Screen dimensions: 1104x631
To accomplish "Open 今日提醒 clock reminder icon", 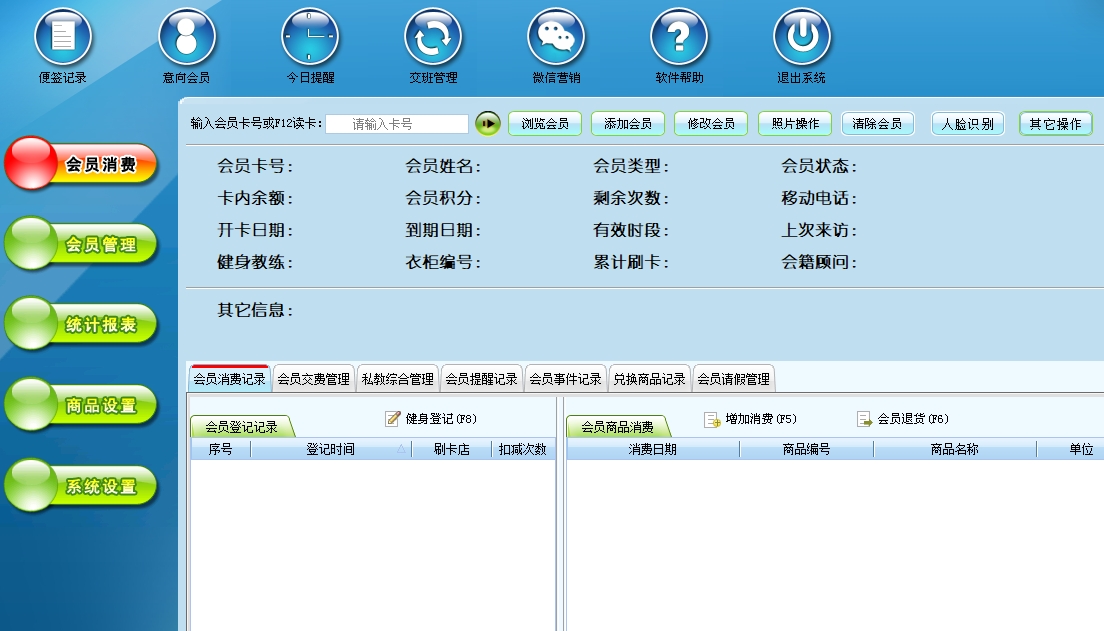I will (x=310, y=37).
